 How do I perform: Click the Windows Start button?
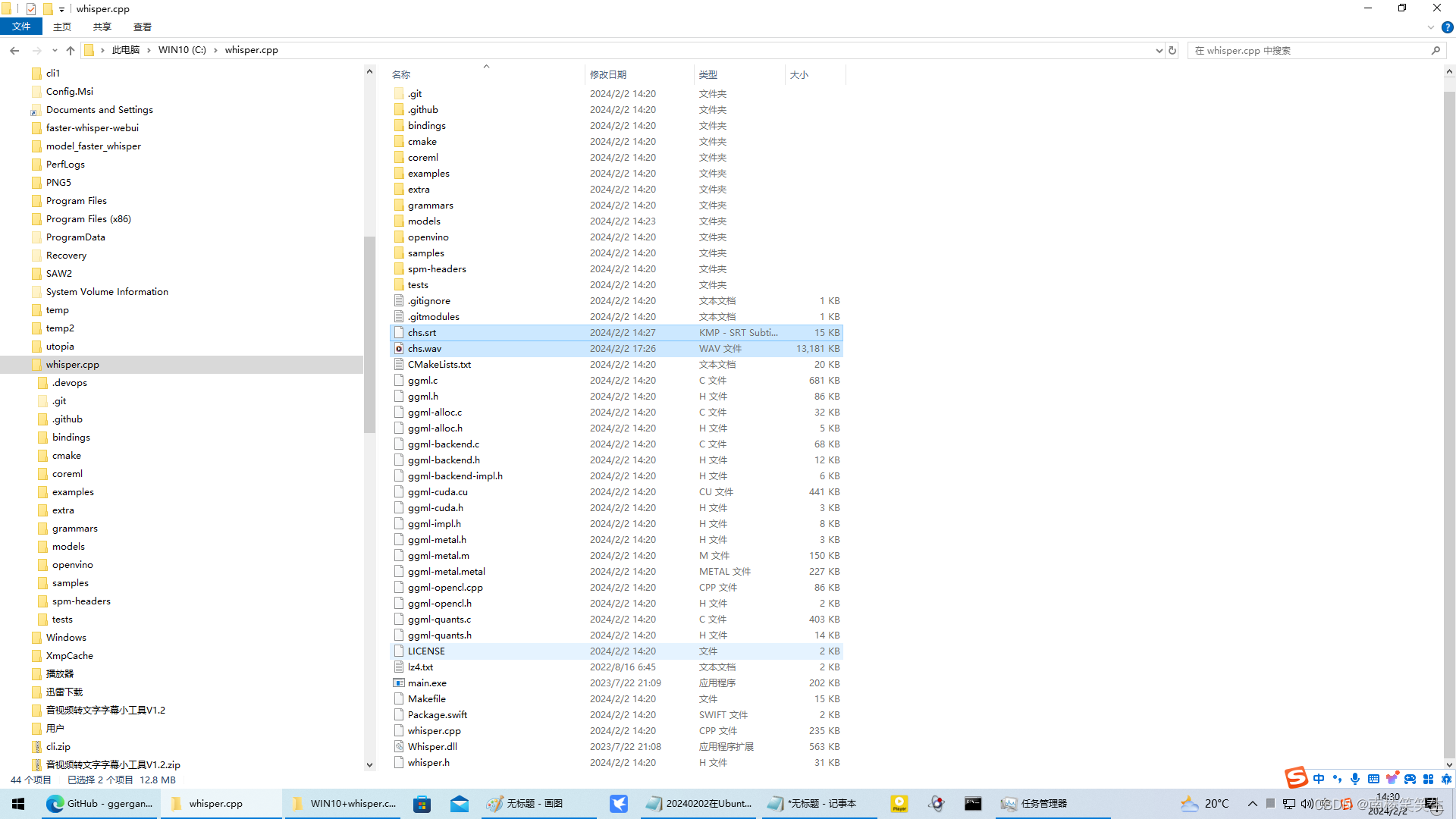pos(18,804)
